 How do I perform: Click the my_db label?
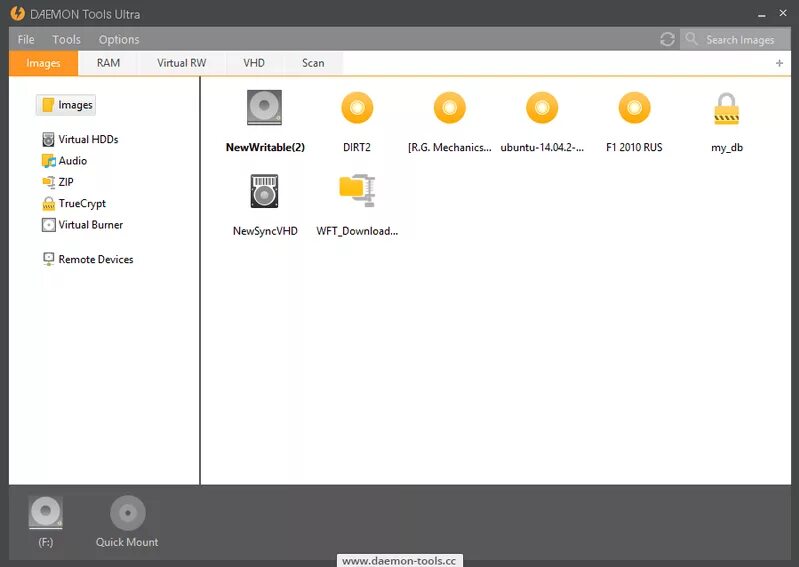[727, 148]
